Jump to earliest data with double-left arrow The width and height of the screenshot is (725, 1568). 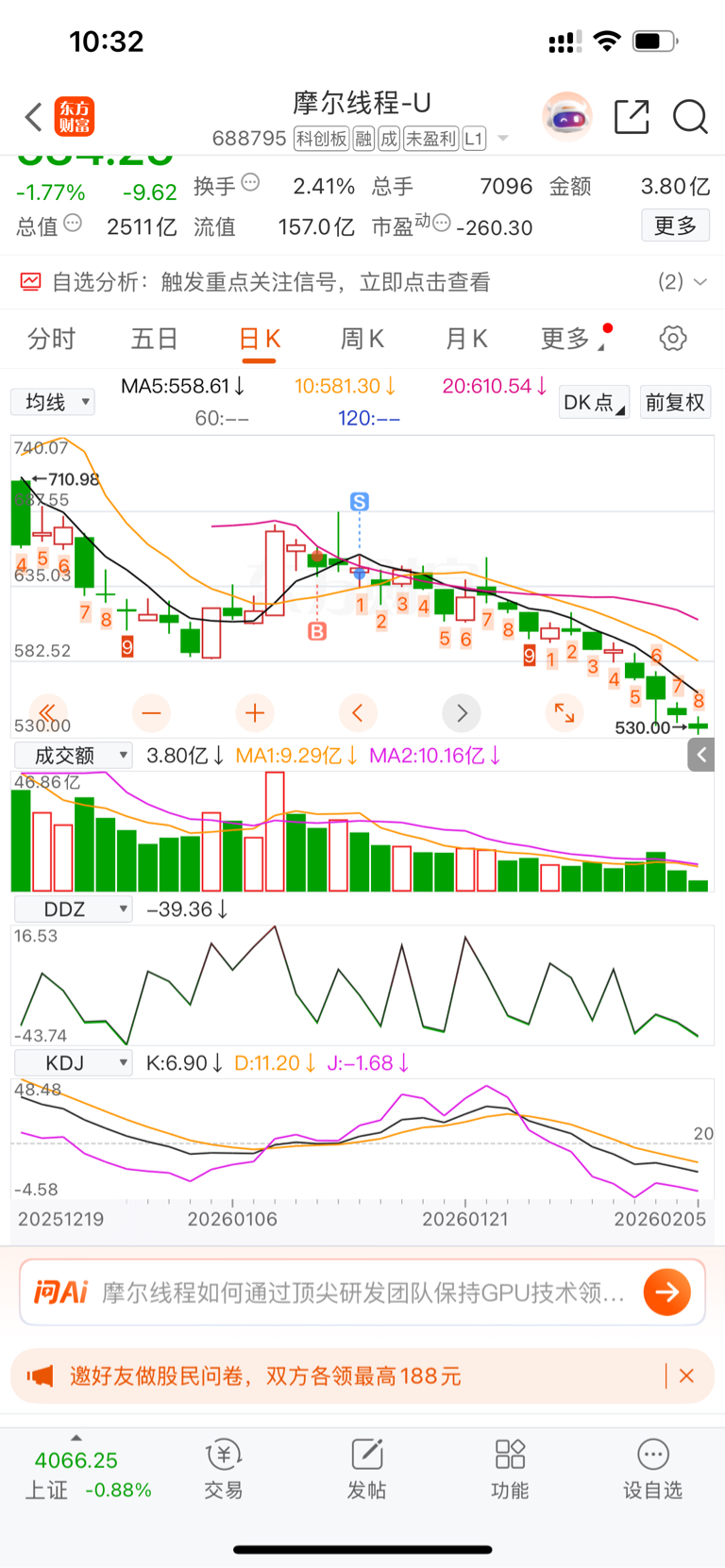[x=47, y=712]
